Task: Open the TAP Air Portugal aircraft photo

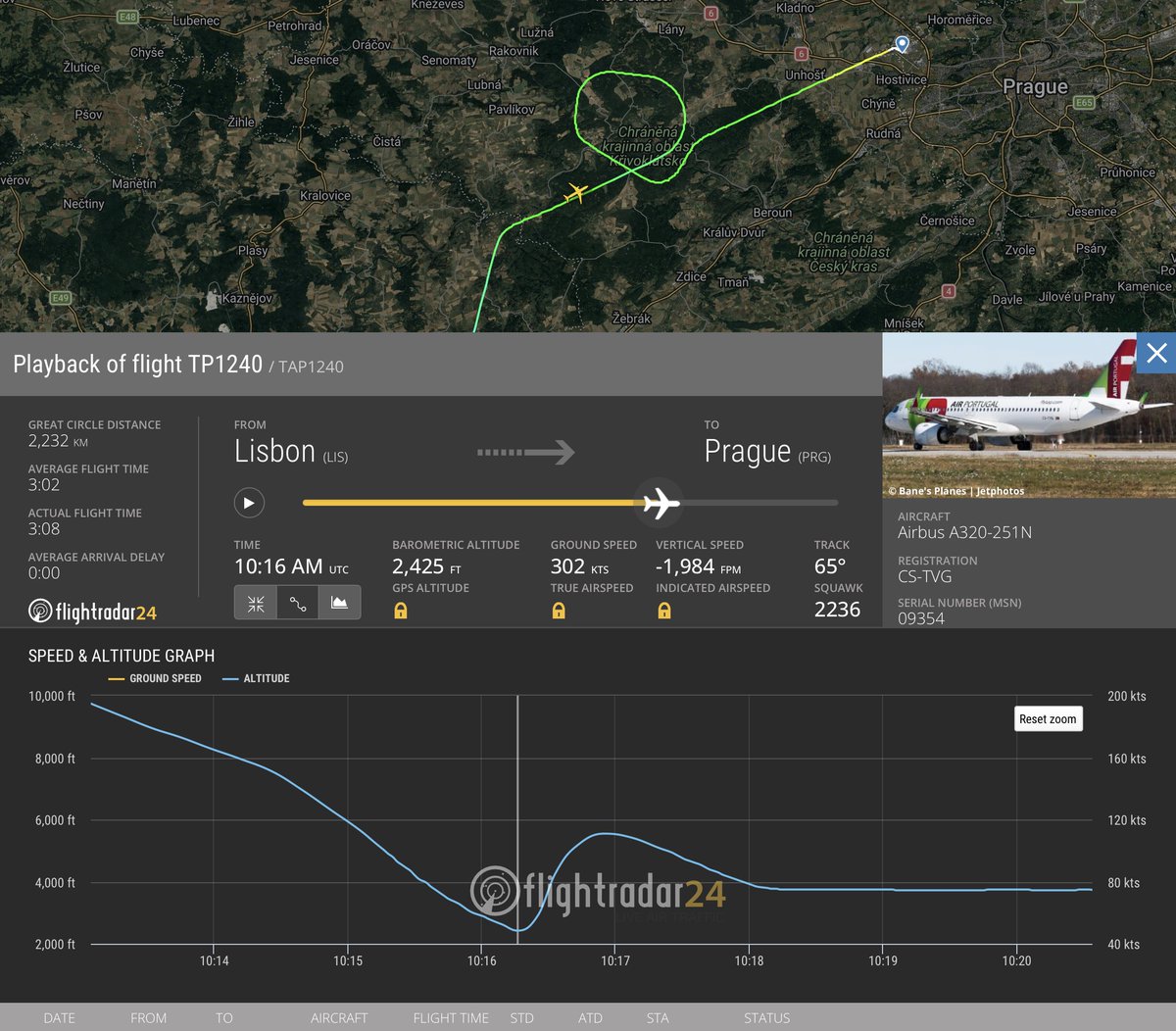Action: 1029,416
